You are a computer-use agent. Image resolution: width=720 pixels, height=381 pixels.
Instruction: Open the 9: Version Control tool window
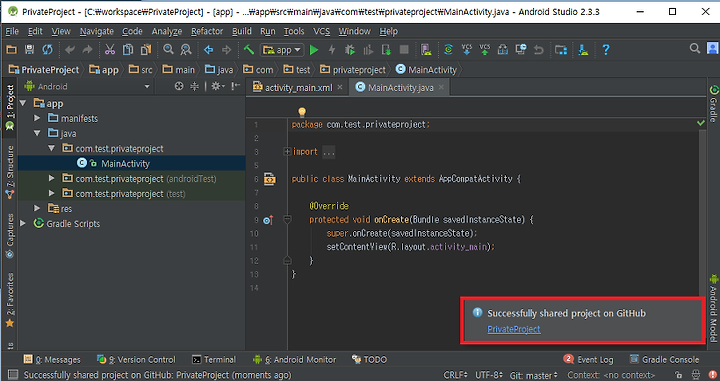(136, 359)
